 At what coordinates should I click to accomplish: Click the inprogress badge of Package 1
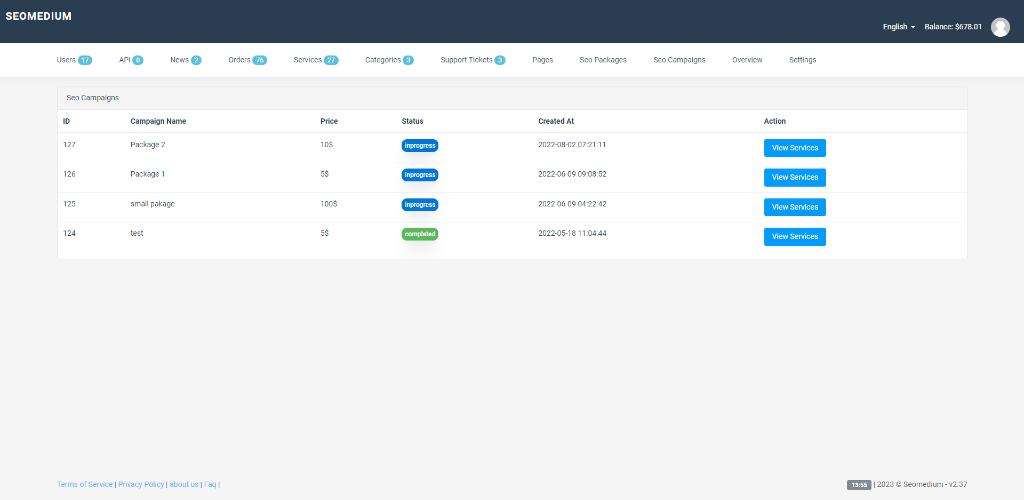pyautogui.click(x=420, y=175)
